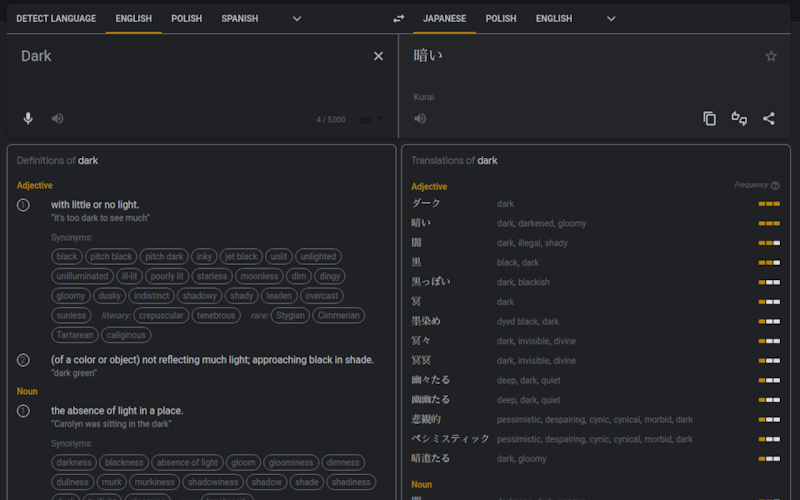Click the translation 暗澹たる
Viewport: 800px width, 500px height.
point(431,458)
